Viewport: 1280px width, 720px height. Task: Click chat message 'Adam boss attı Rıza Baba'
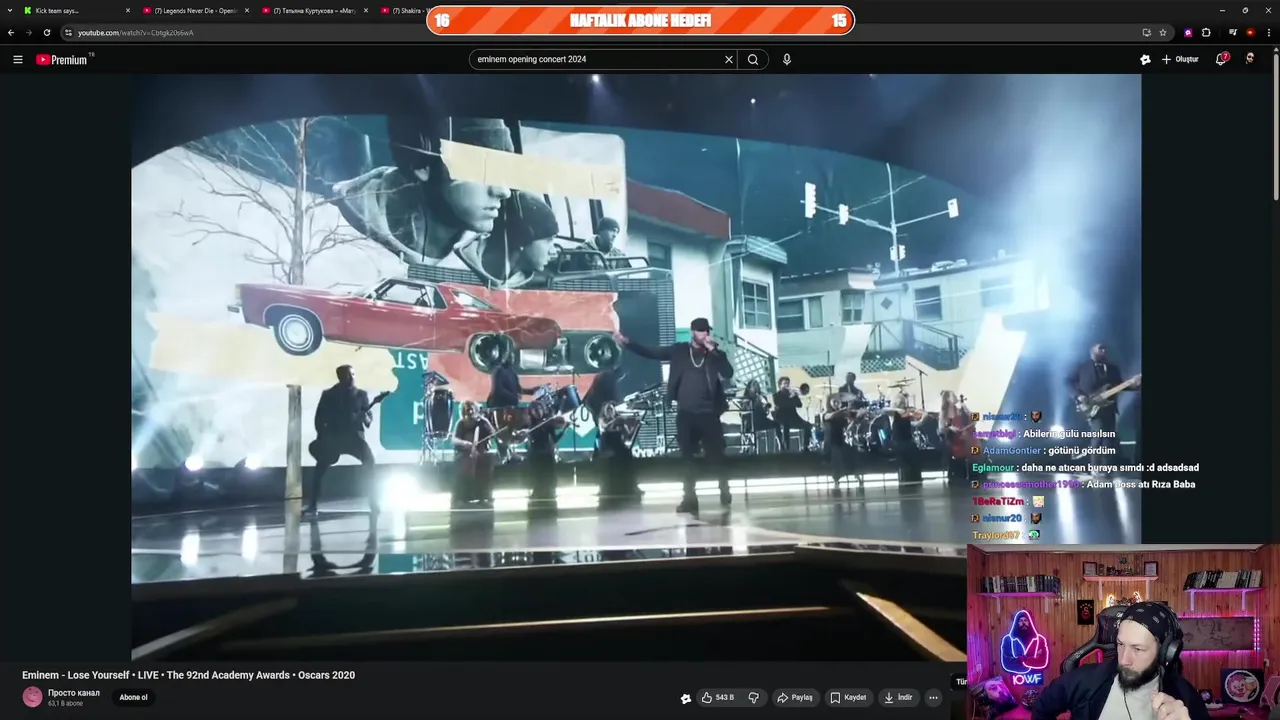pos(1140,485)
